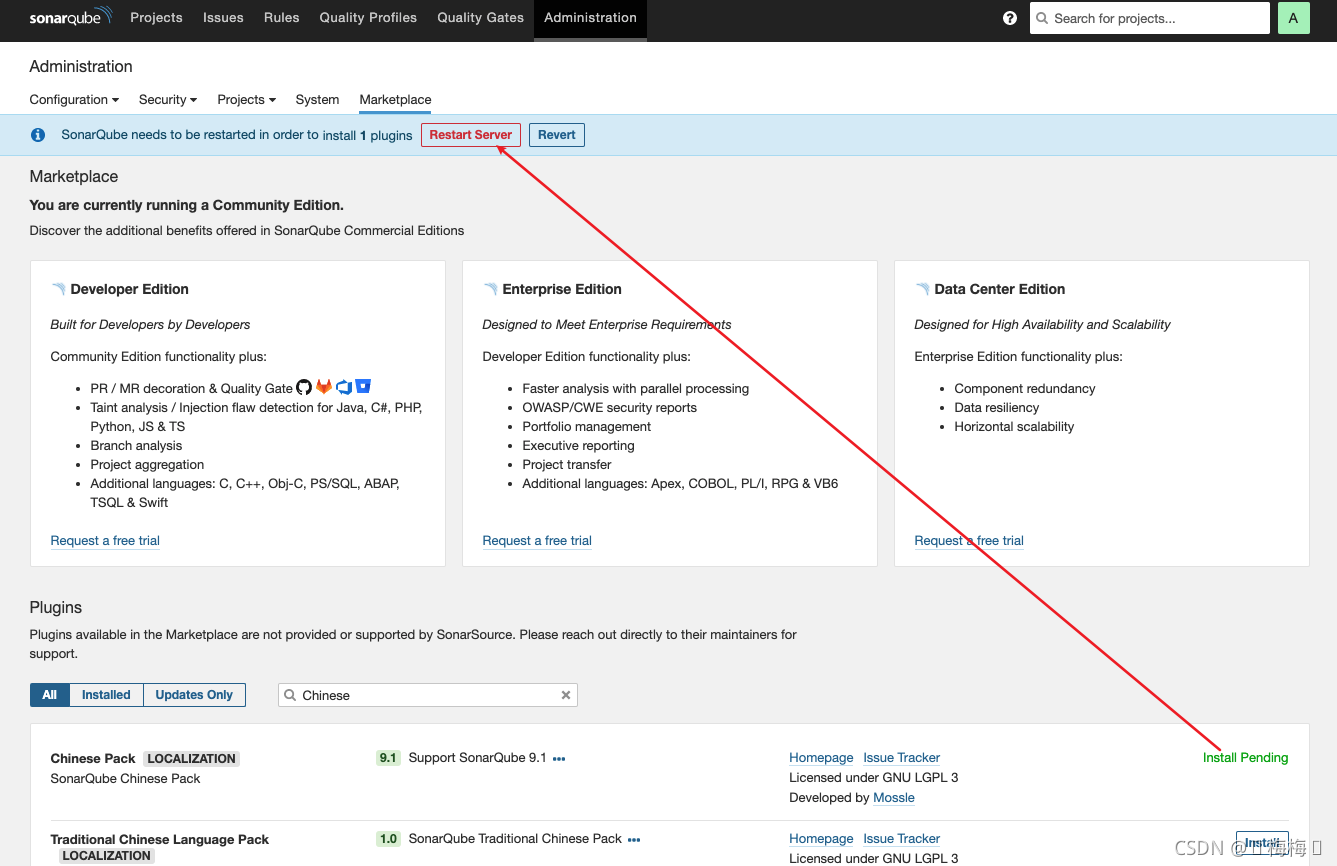Open the Traditional Chinese Pack Homepage link
The width and height of the screenshot is (1337, 866).
click(821, 839)
